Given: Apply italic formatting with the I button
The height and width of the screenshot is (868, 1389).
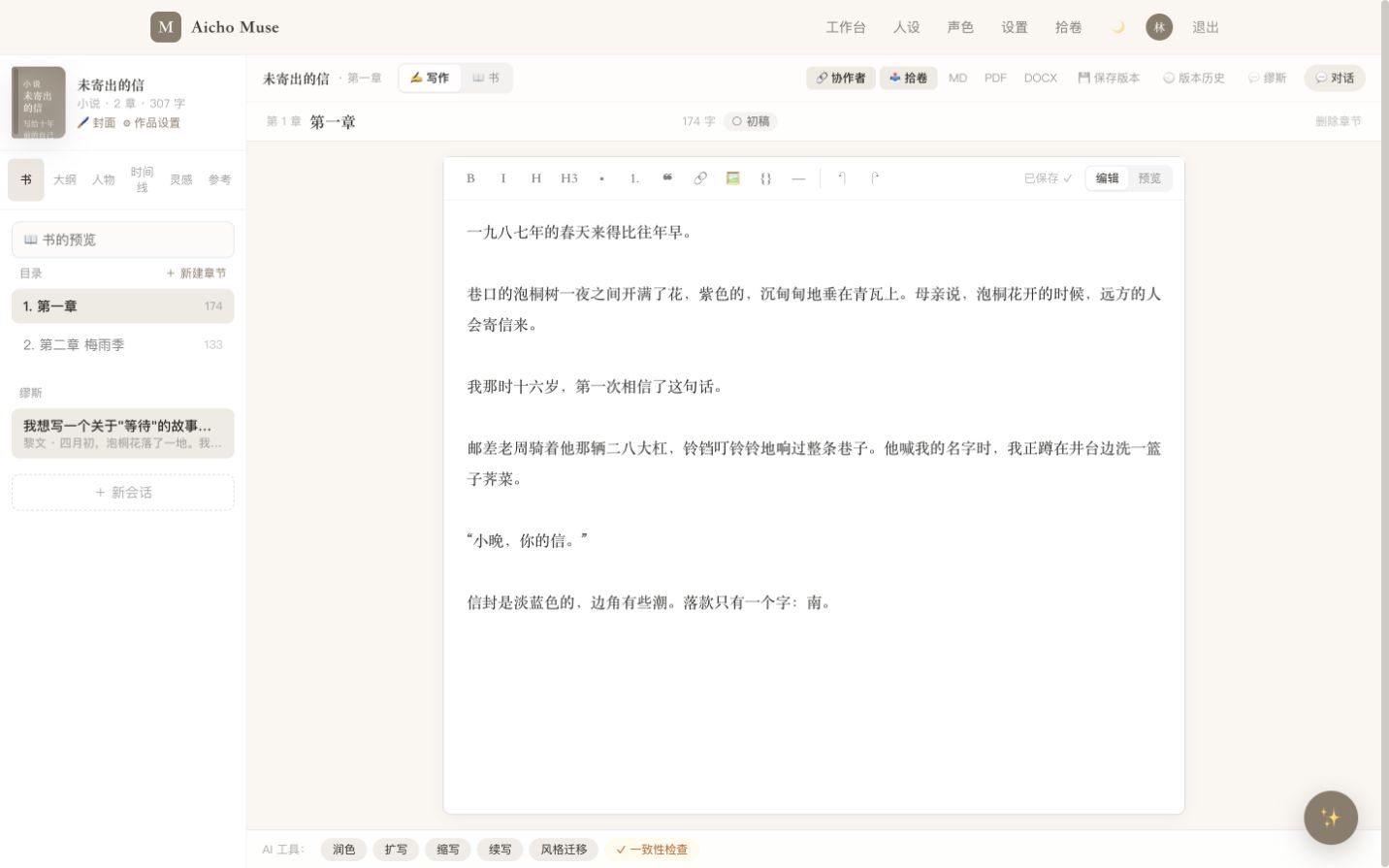Looking at the screenshot, I should point(503,178).
